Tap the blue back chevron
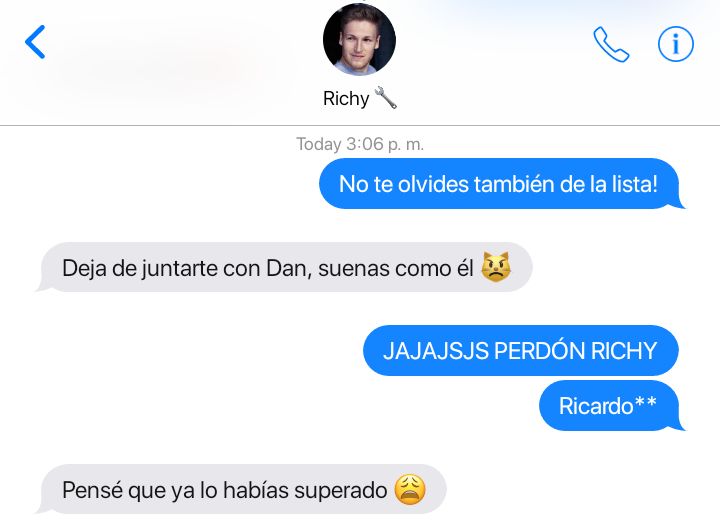The width and height of the screenshot is (720, 527). coord(35,42)
